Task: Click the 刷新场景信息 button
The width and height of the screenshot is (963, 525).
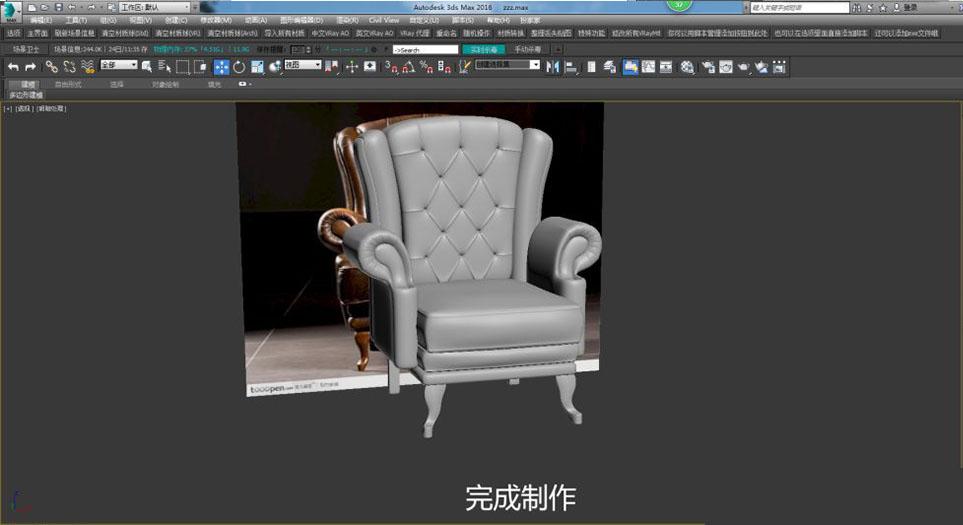Action: click(x=75, y=33)
